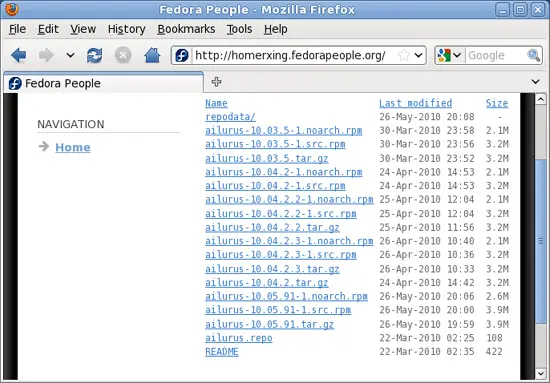Click the date 26-May-2010 20:08 for repodata

point(427,117)
